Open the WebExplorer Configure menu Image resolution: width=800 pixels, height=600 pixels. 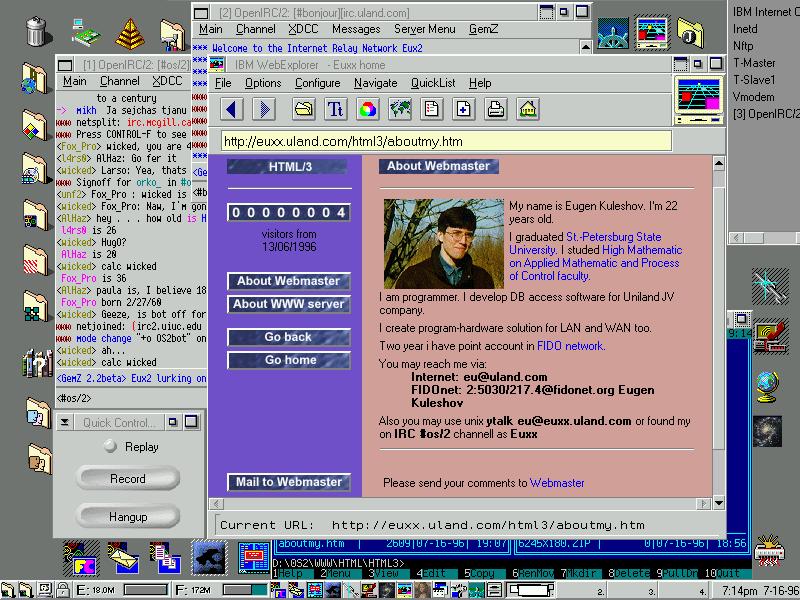tap(317, 83)
